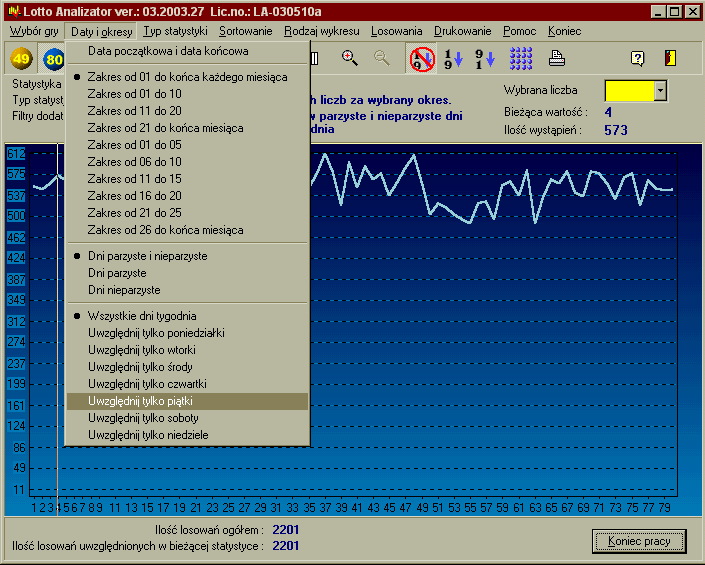Minimize the Lotto Analizator window

(x=658, y=12)
